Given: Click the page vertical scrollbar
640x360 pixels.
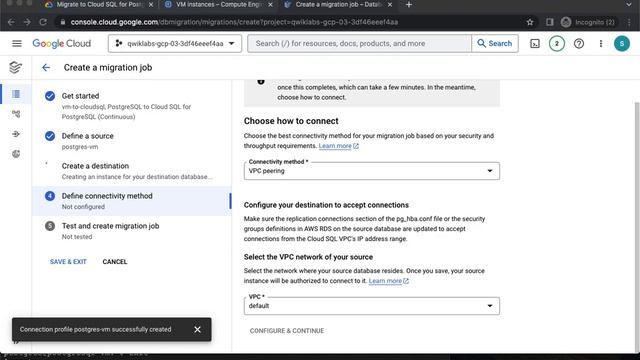Looking at the screenshot, I should (637, 227).
